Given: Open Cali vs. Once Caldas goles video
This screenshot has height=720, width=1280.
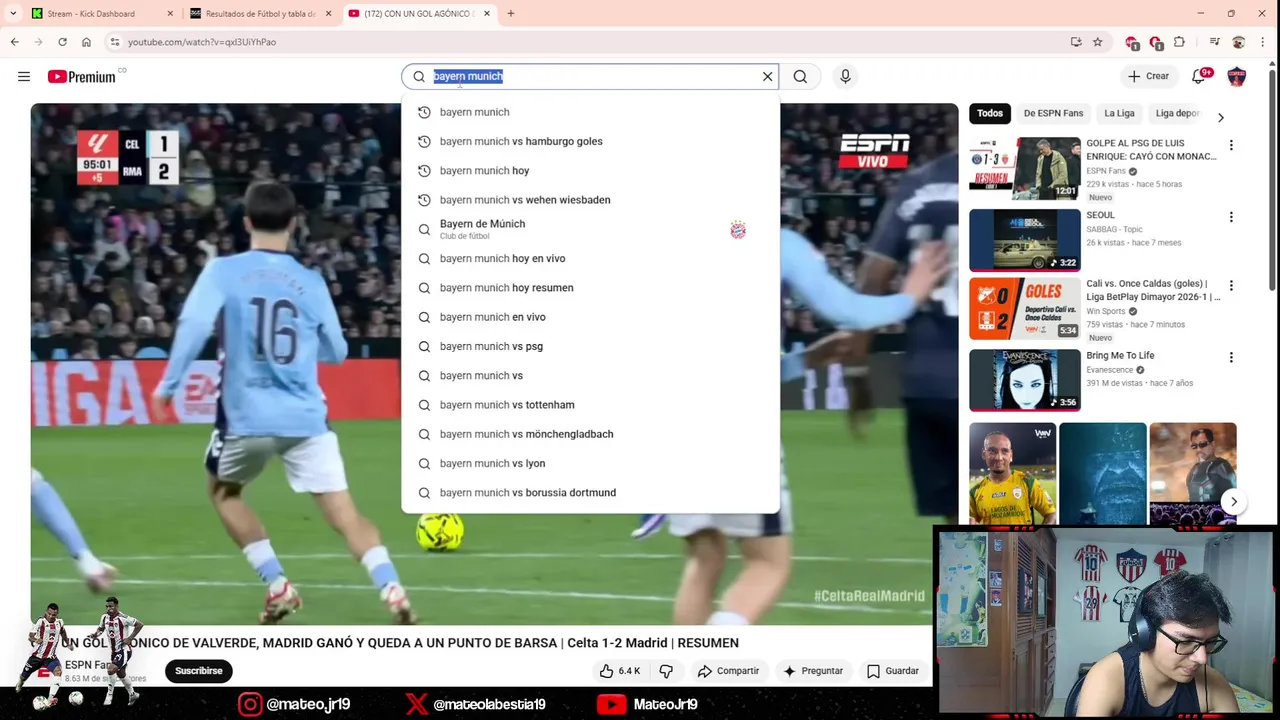Looking at the screenshot, I should click(x=1025, y=308).
